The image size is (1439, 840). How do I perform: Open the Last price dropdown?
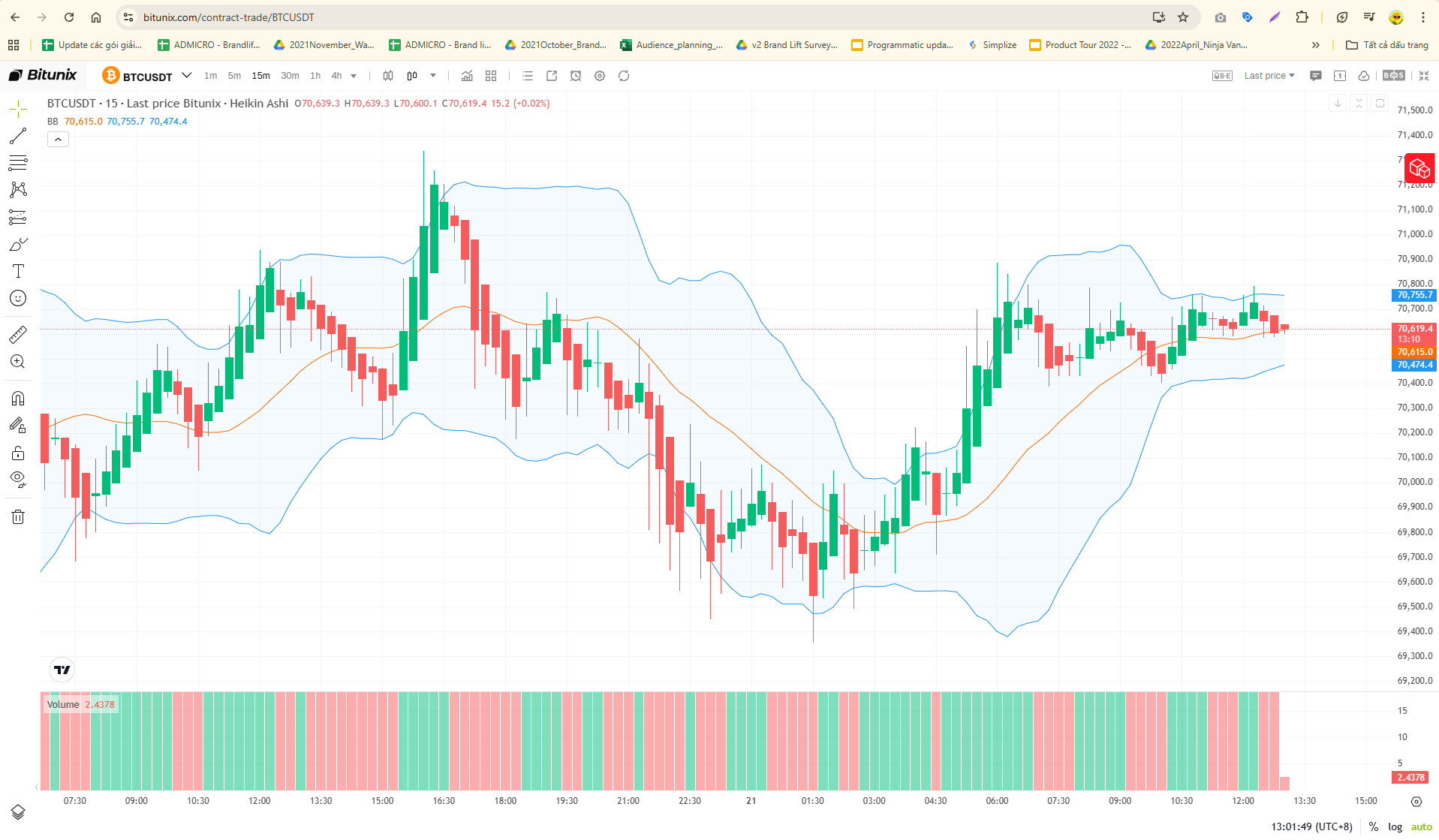click(1269, 76)
